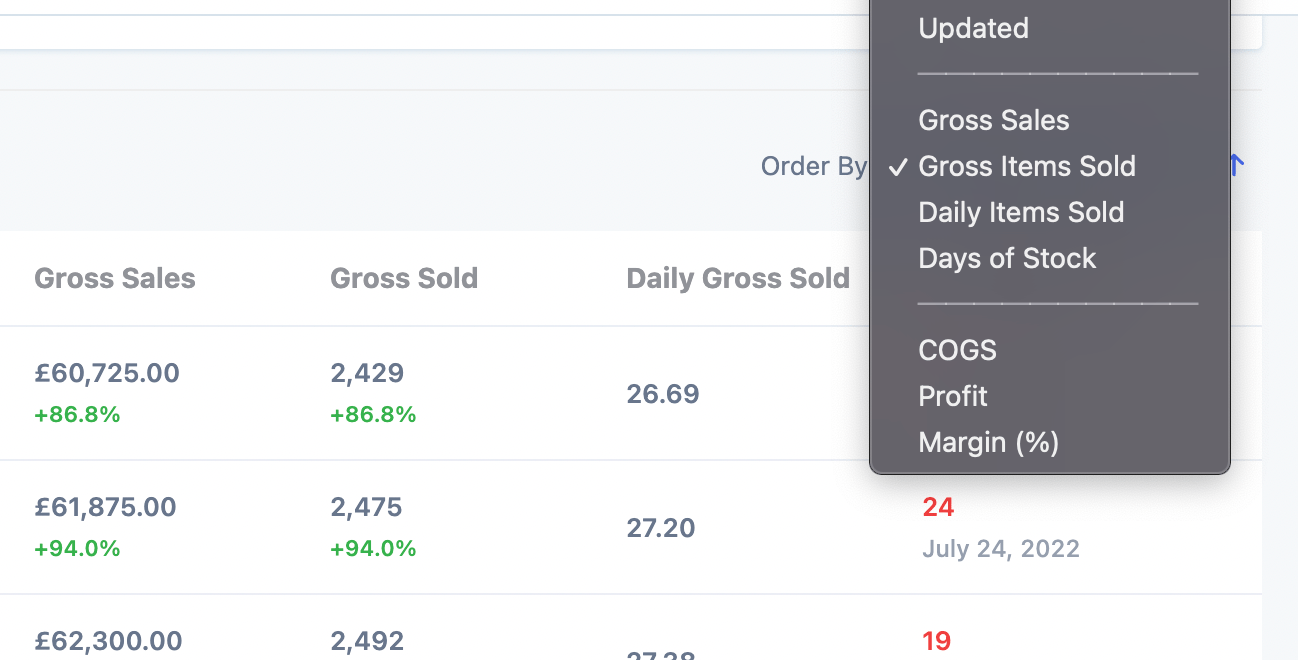Click the checked 'Gross Items Sold' option
Screen dimensions: 1298x660
click(1027, 166)
